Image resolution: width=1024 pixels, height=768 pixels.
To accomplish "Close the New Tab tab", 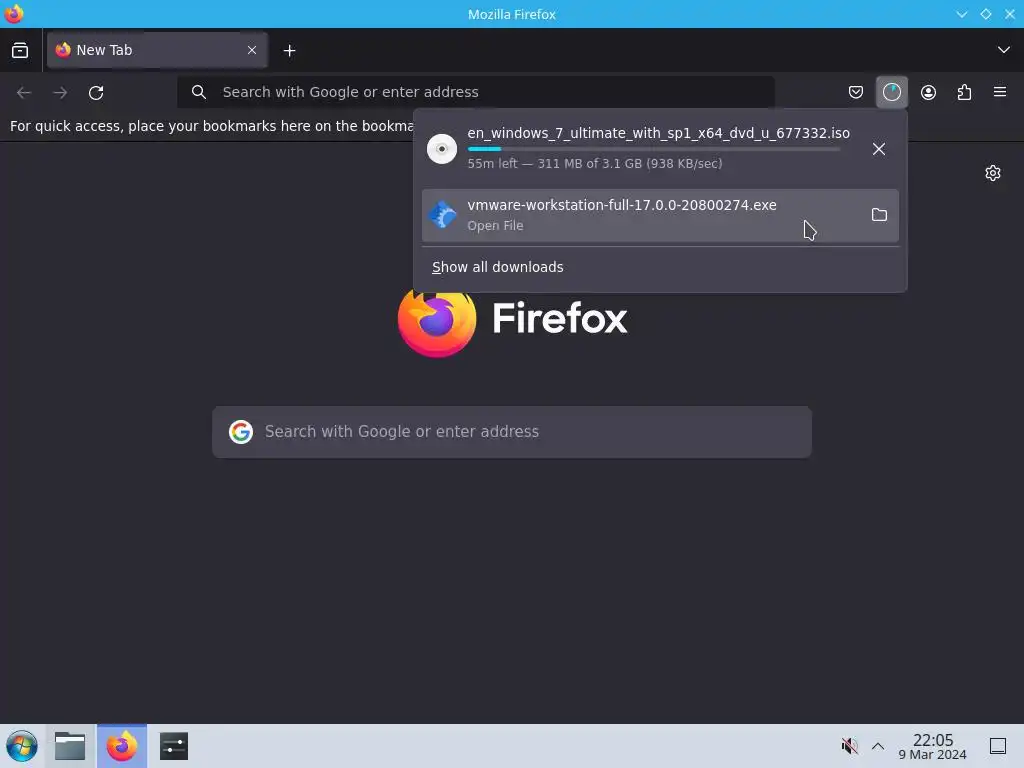I will coord(252,50).
